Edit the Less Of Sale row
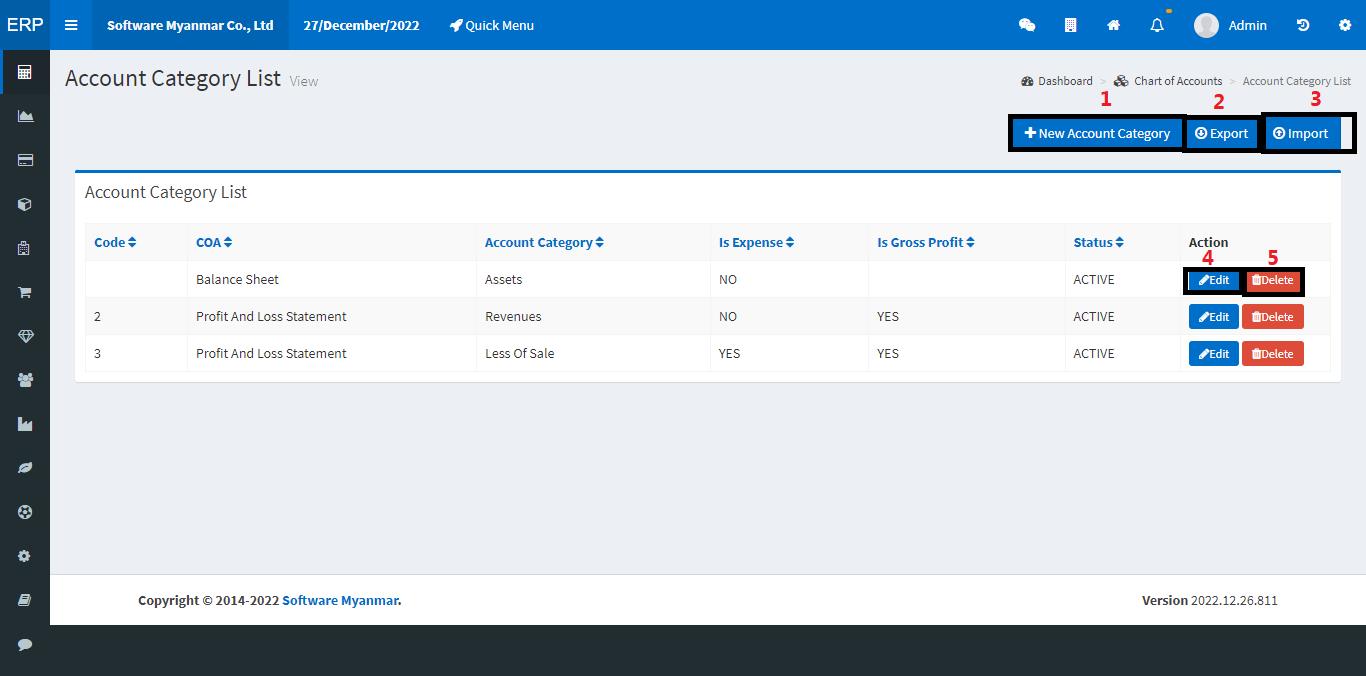The width and height of the screenshot is (1366, 676). tap(1214, 354)
